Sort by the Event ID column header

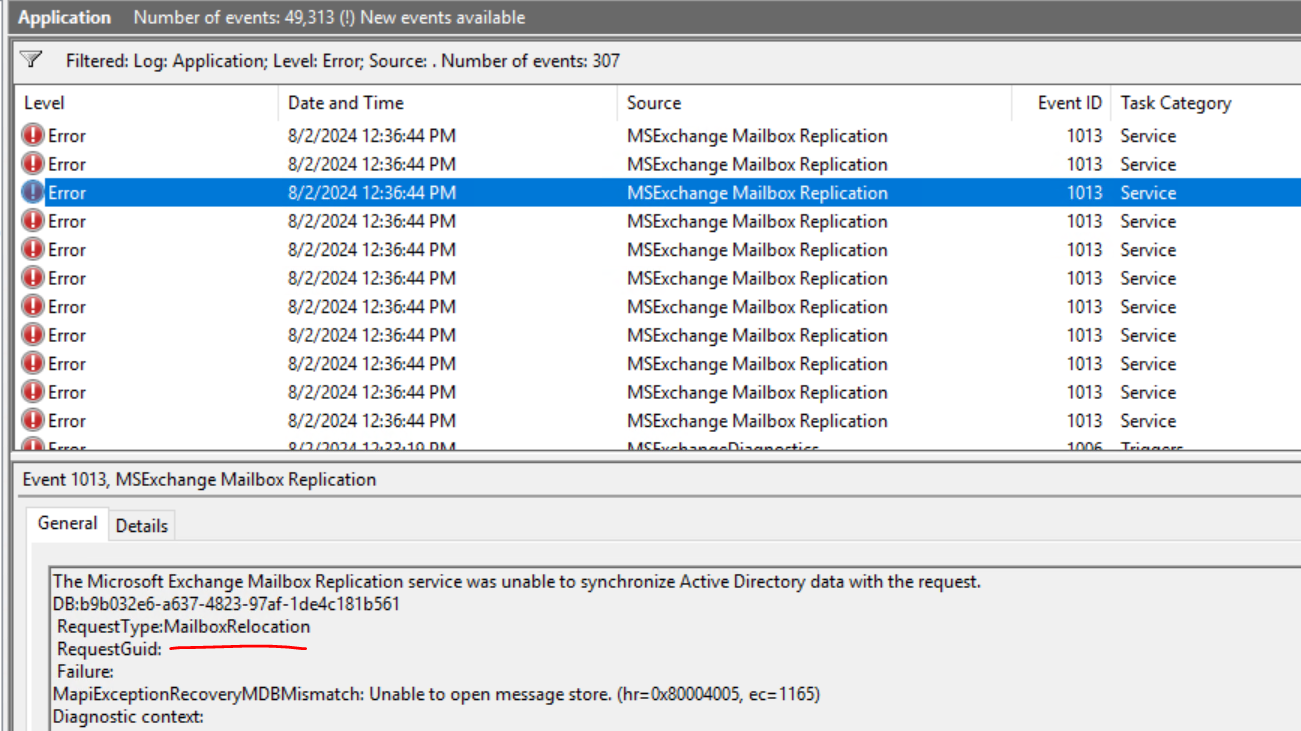point(1069,103)
